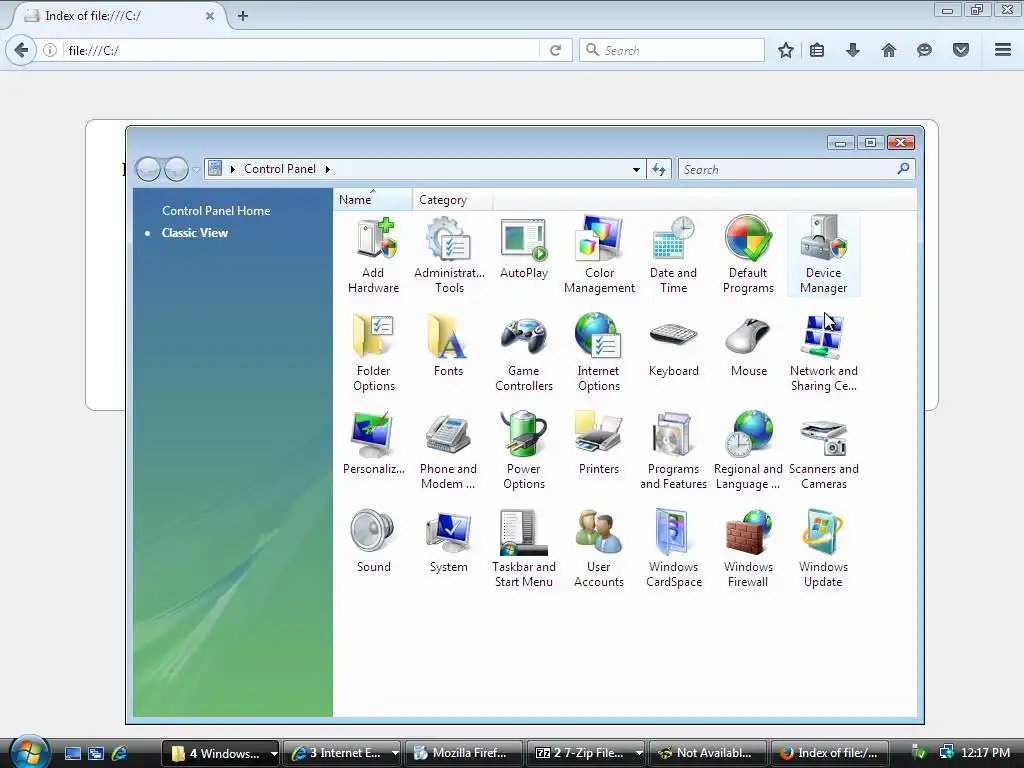Open Regional and Language Options icon
This screenshot has width=1024, height=768.
pyautogui.click(x=748, y=451)
